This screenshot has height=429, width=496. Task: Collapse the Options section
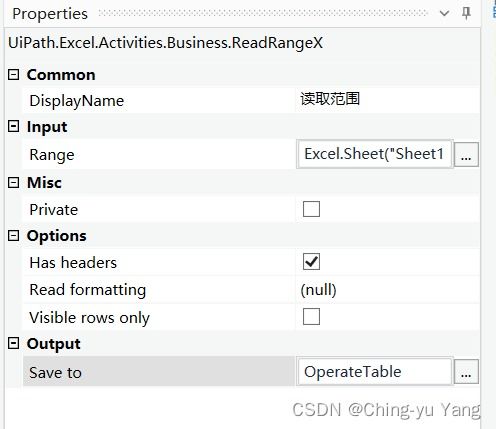pyautogui.click(x=13, y=236)
